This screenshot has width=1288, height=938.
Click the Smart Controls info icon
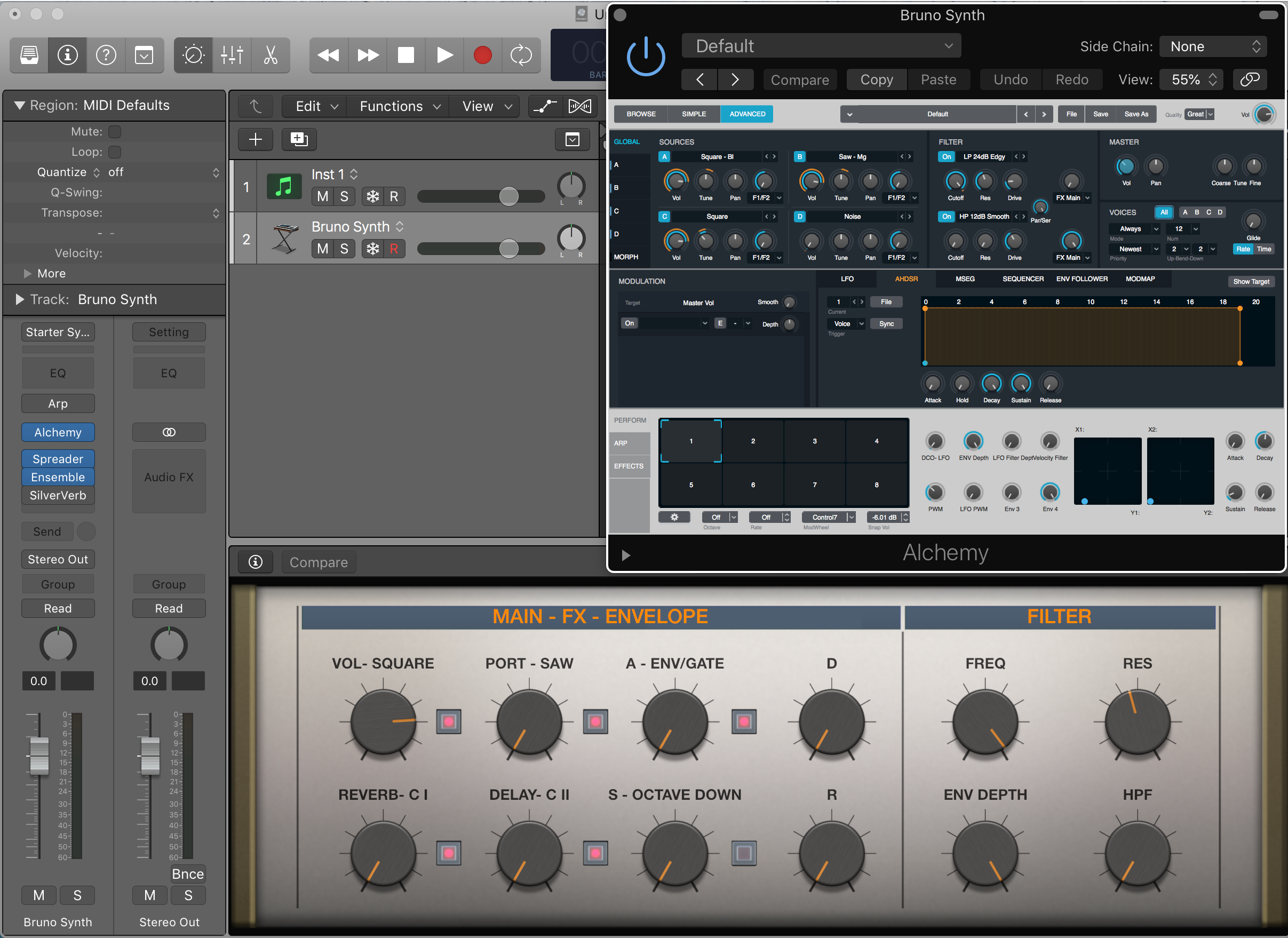point(256,561)
